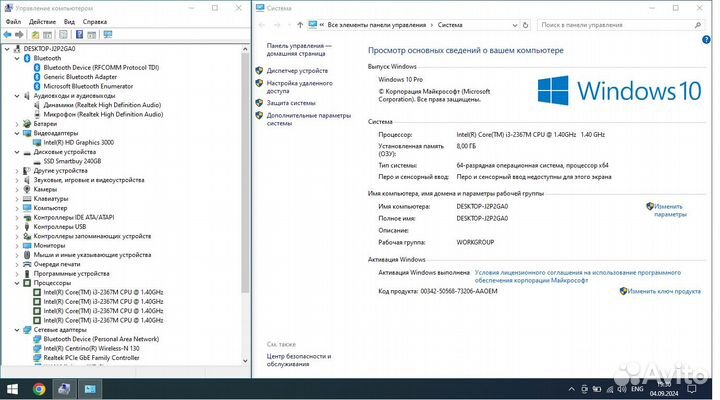Collapse the DESKTOP-J2P2GA0 root node
The width and height of the screenshot is (720, 400).
7,49
